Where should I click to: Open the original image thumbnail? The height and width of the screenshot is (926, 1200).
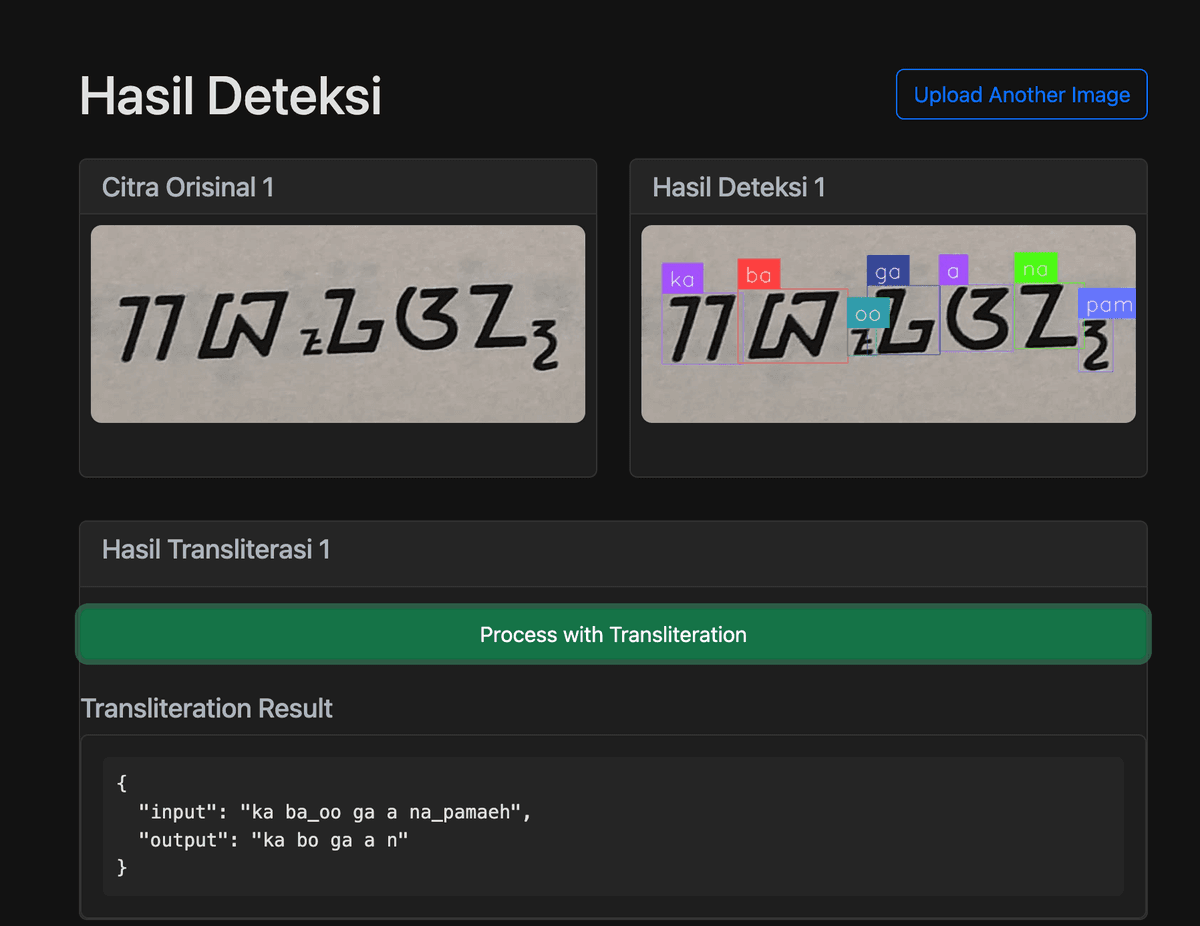(x=338, y=323)
